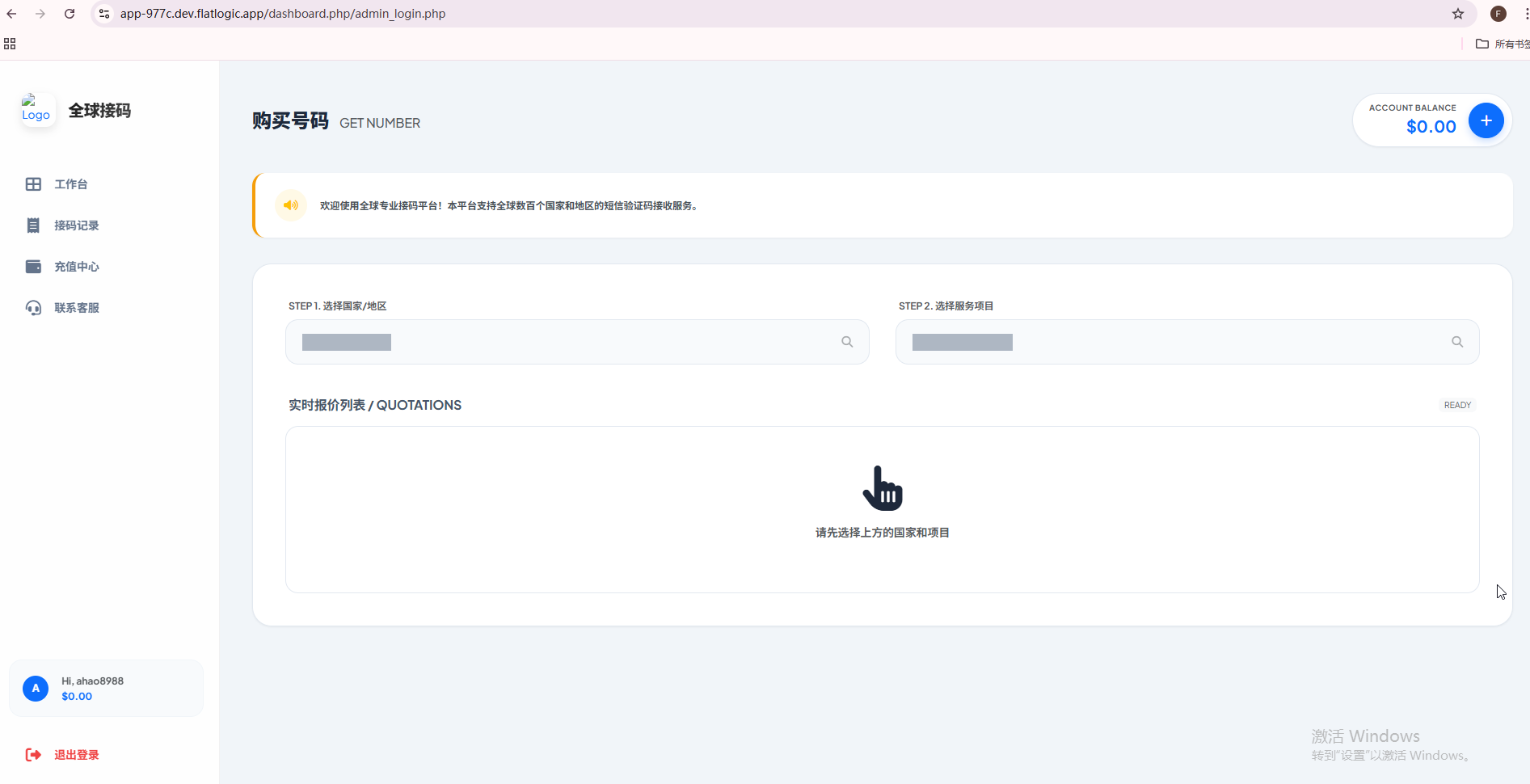Reload the page in browser
Viewport: 1530px width, 784px height.
[70, 14]
